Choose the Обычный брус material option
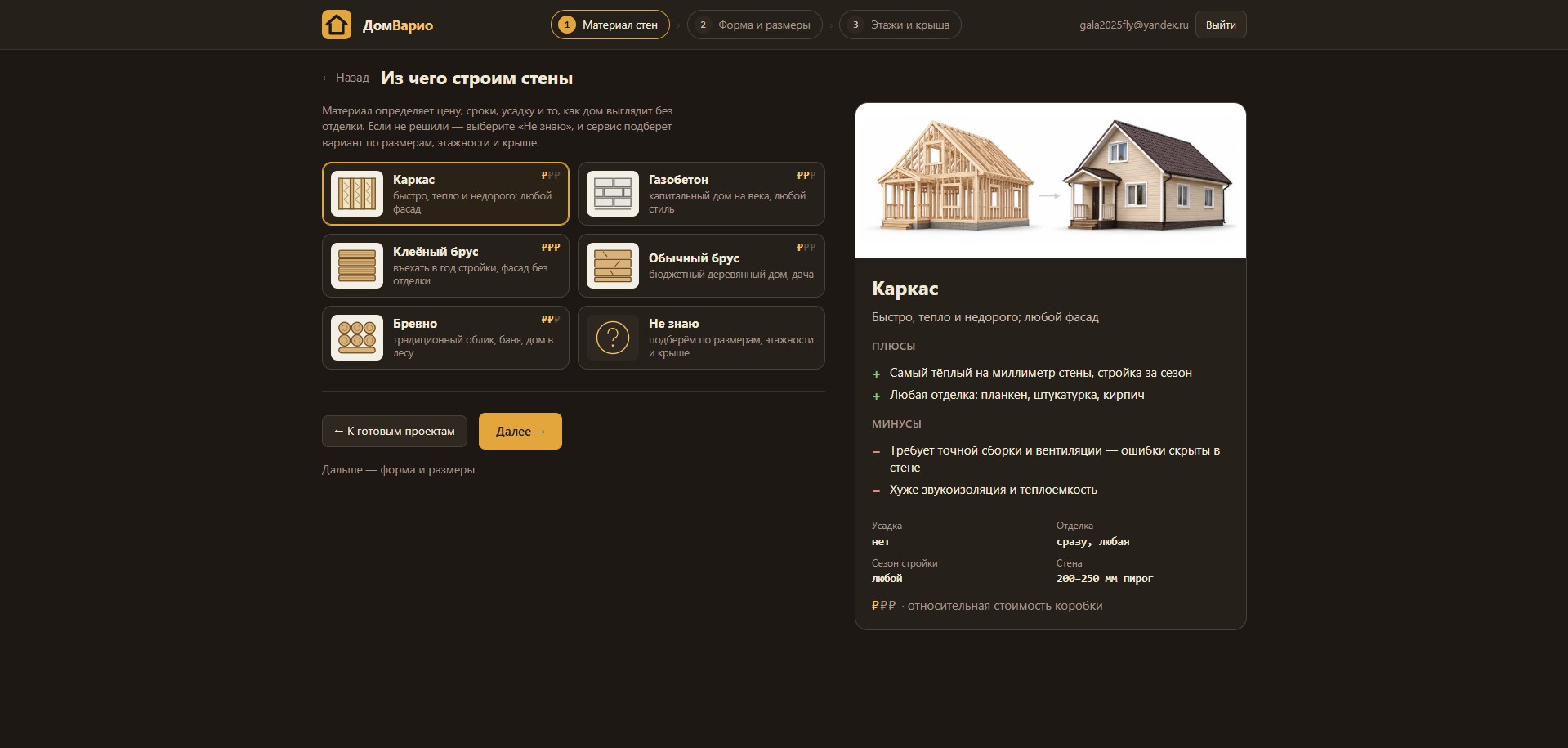 click(701, 266)
